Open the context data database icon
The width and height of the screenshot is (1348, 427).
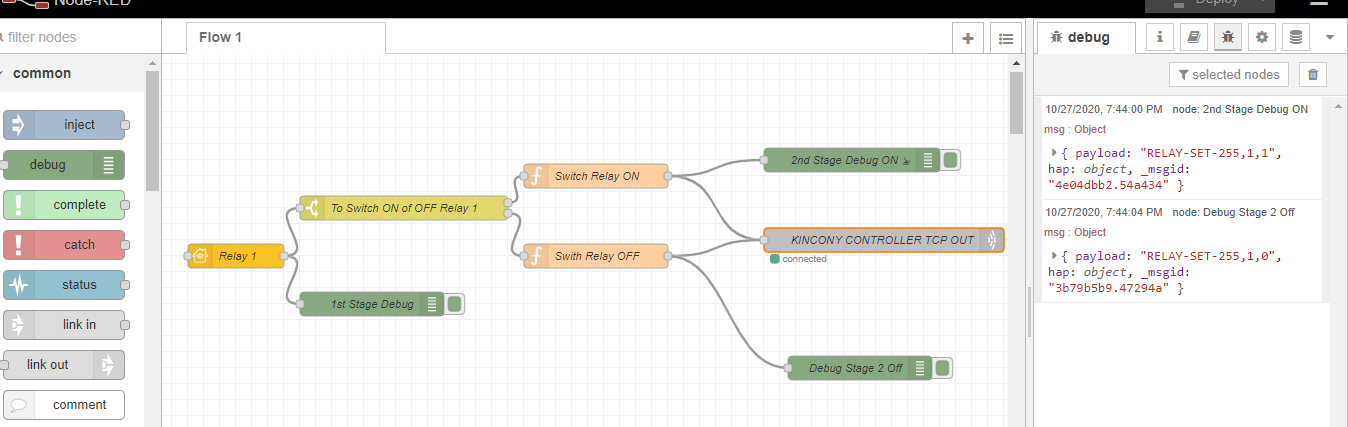point(1296,37)
